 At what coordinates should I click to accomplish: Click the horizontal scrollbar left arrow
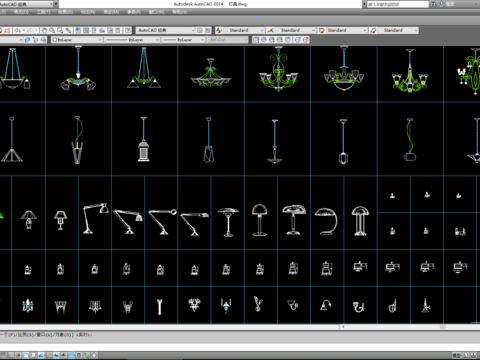[x=343, y=327]
